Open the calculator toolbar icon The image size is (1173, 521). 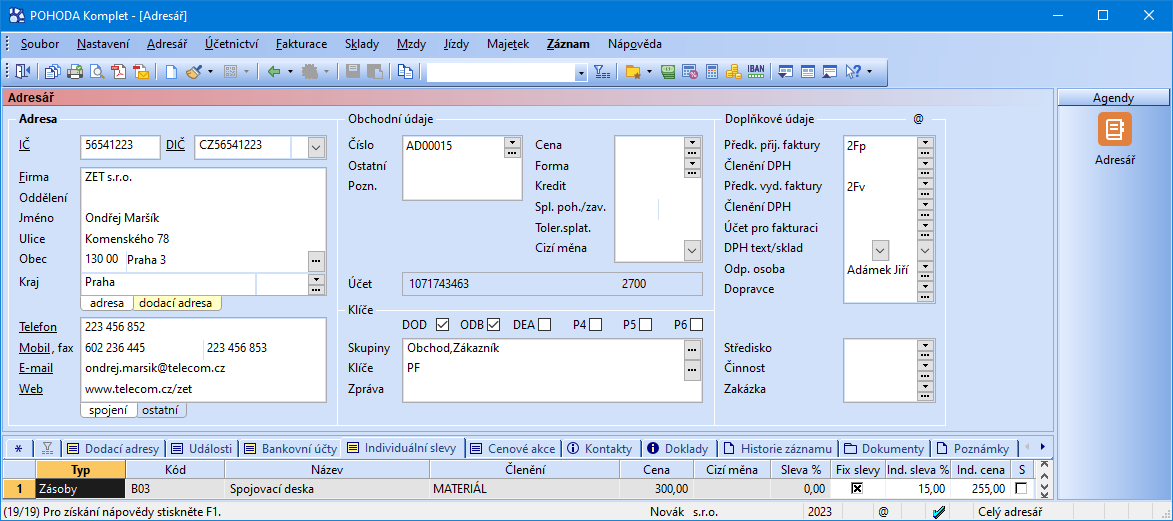pos(712,72)
